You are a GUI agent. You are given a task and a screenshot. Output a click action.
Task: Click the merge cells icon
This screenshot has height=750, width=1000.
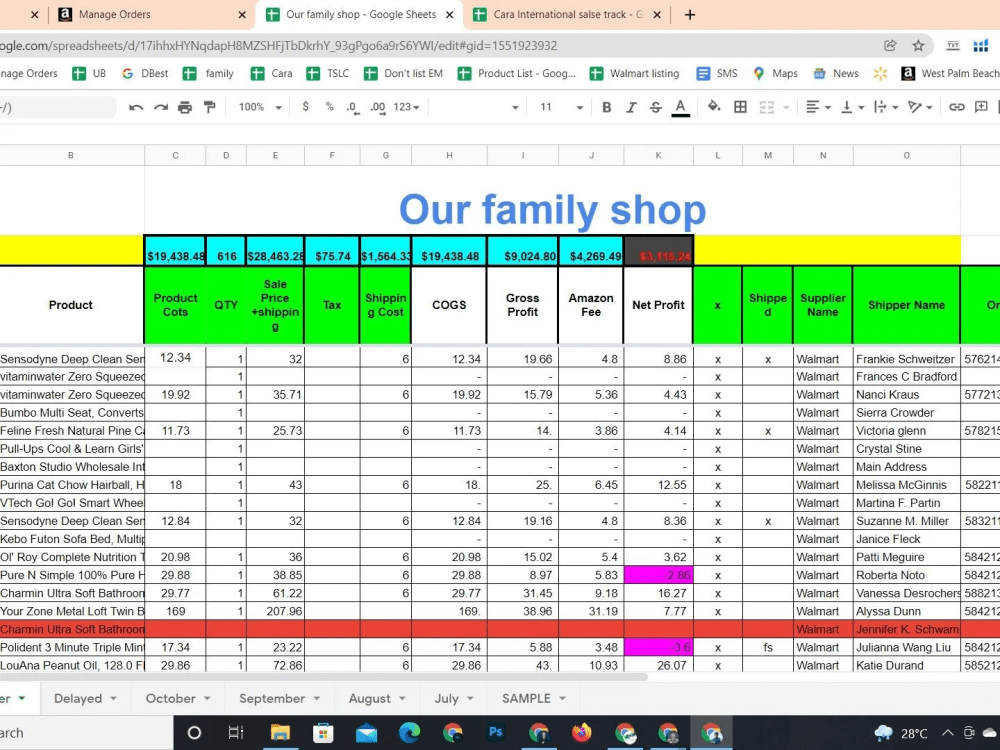(x=767, y=107)
